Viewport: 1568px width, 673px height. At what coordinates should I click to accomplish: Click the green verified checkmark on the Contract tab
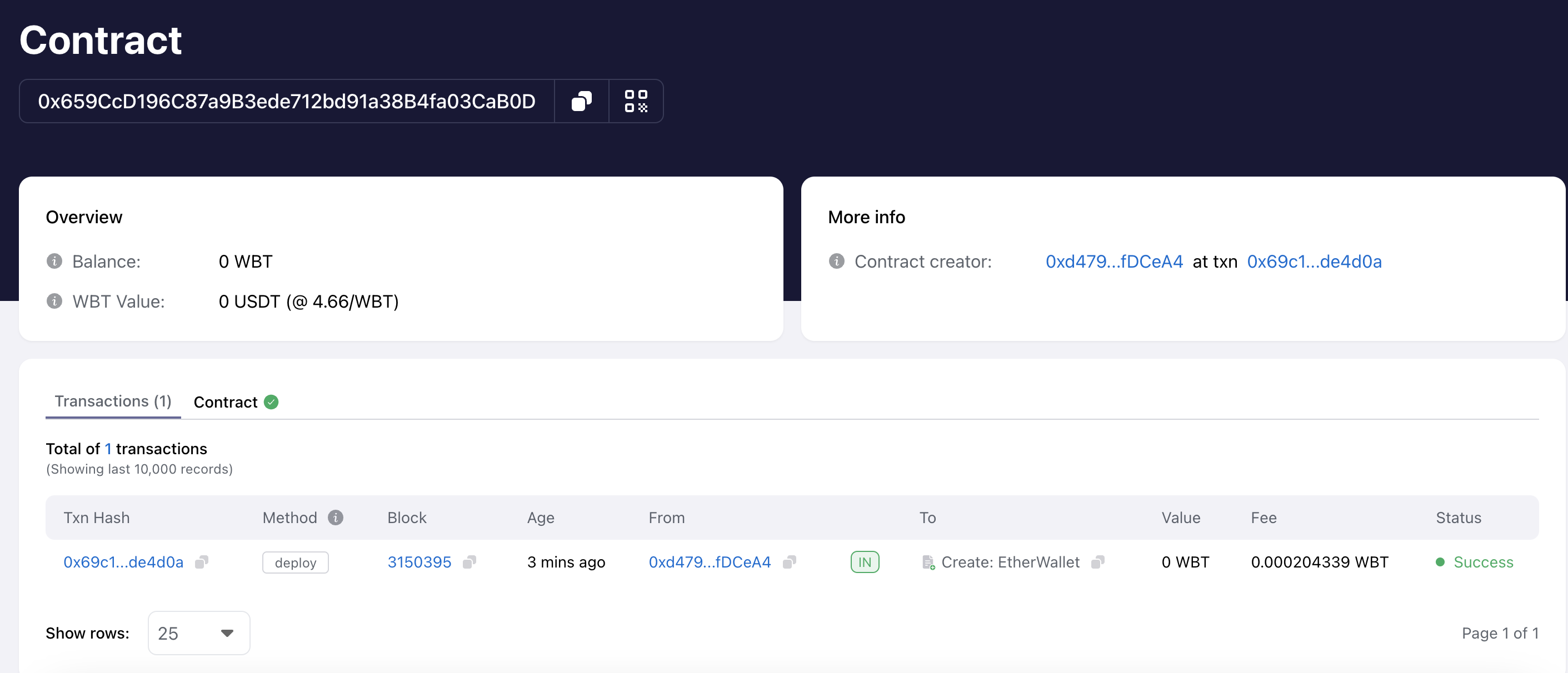click(272, 402)
